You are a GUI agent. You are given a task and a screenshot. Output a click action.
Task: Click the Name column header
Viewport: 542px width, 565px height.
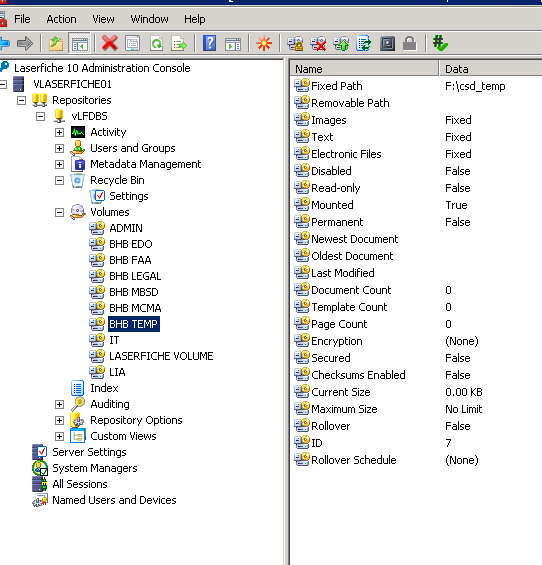(364, 68)
